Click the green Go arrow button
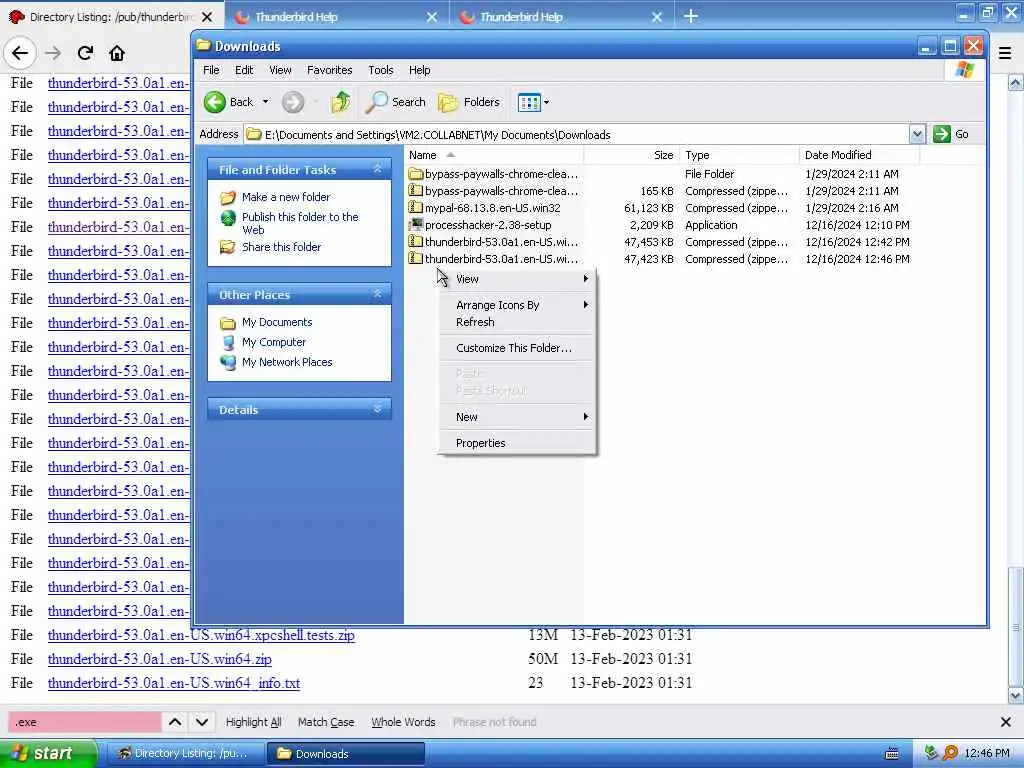 click(x=942, y=135)
